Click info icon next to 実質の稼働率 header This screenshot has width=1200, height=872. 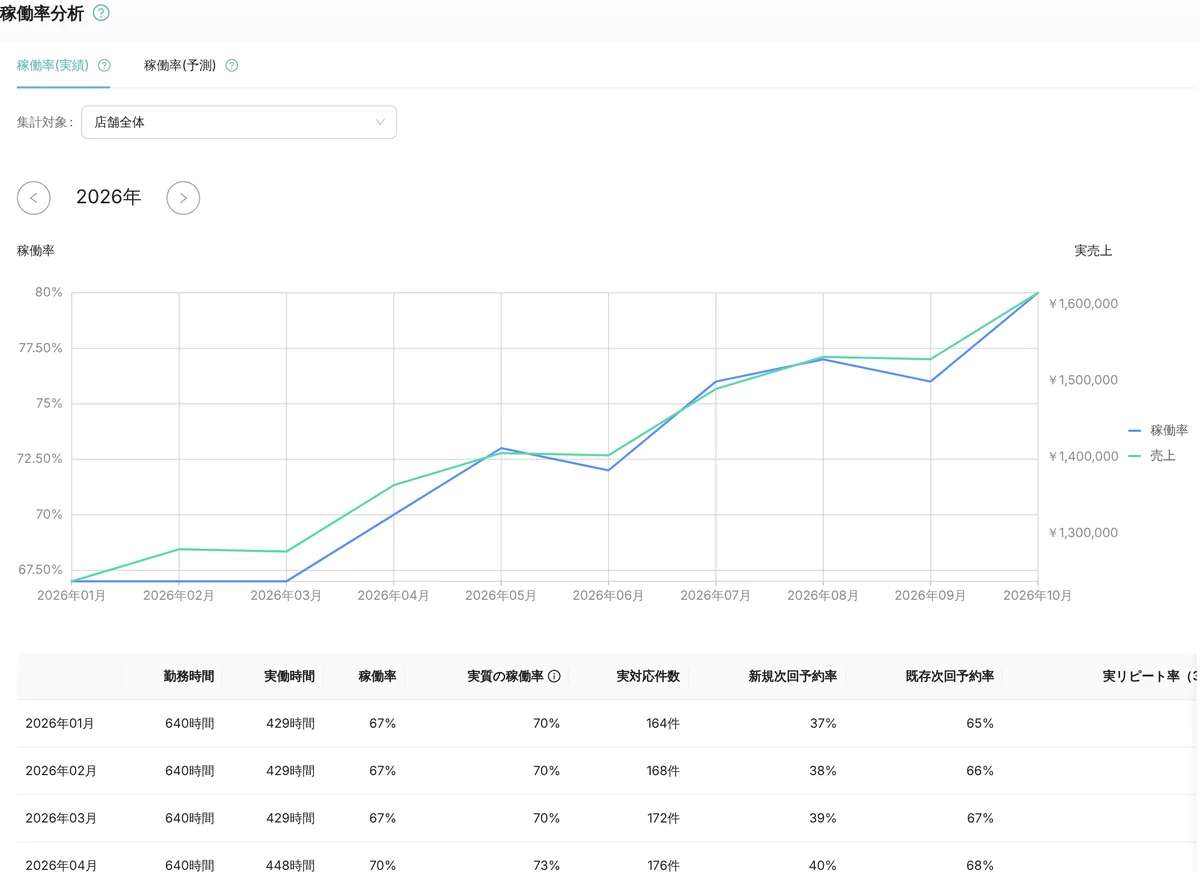click(x=554, y=676)
